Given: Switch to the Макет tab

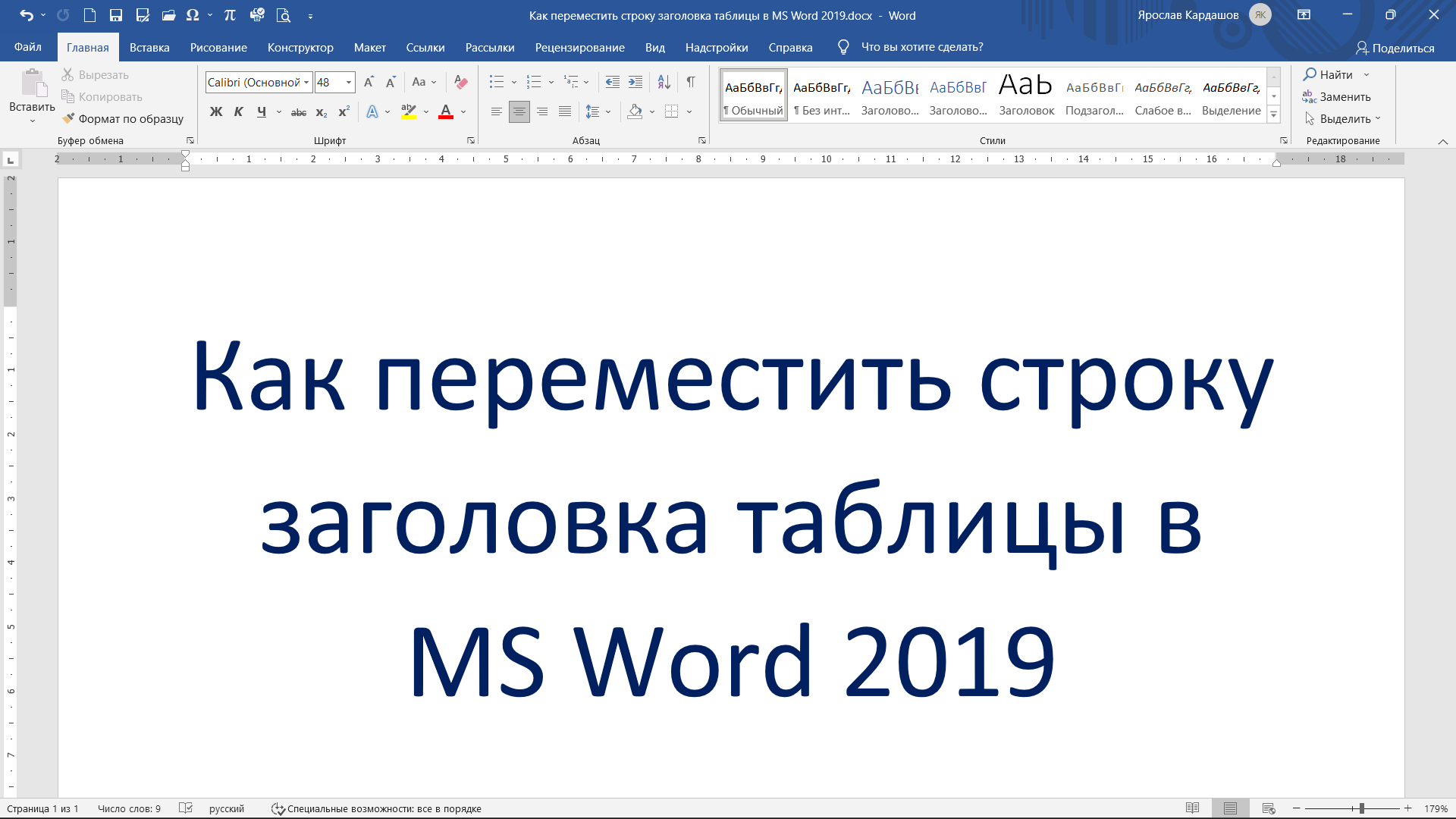Looking at the screenshot, I should (x=370, y=47).
